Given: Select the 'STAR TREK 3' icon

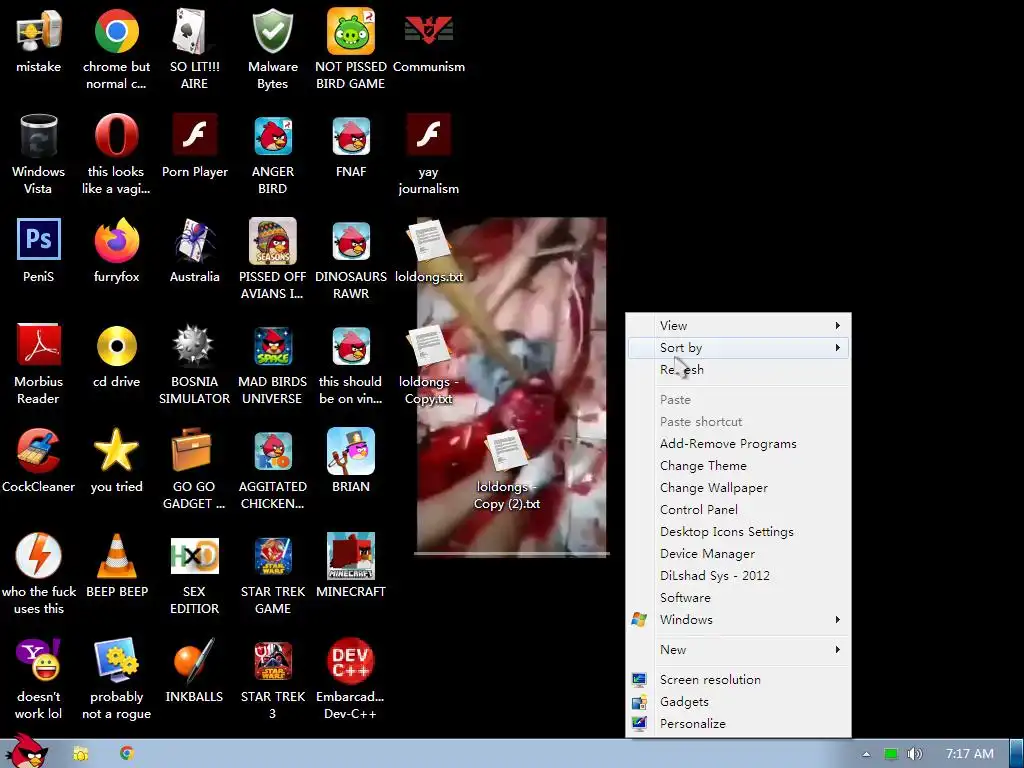Looking at the screenshot, I should coord(272,661).
